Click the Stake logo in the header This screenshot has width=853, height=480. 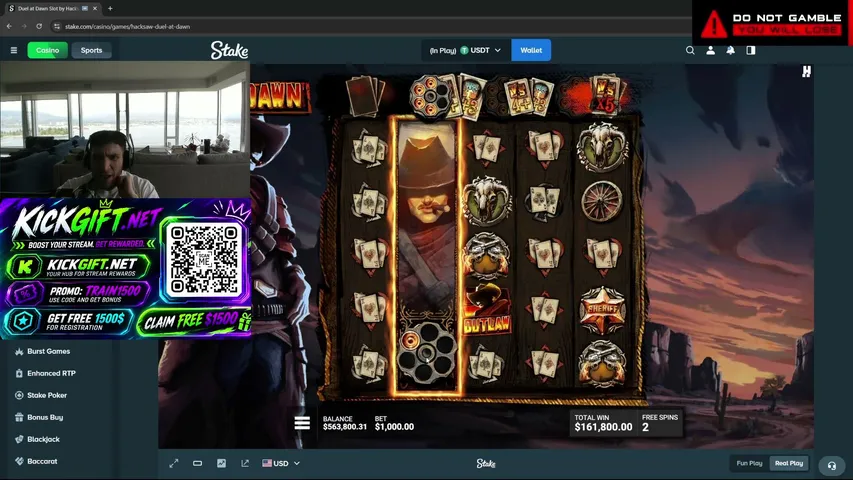(x=229, y=50)
